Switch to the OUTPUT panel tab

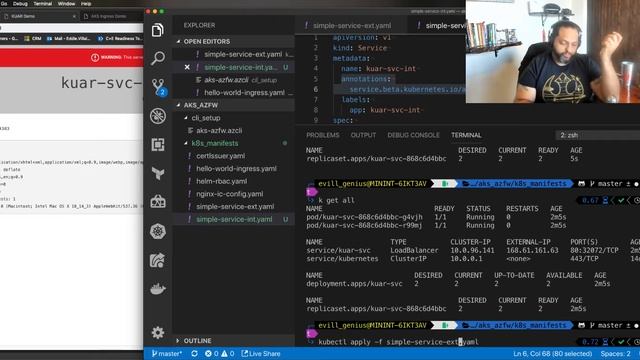(x=363, y=135)
